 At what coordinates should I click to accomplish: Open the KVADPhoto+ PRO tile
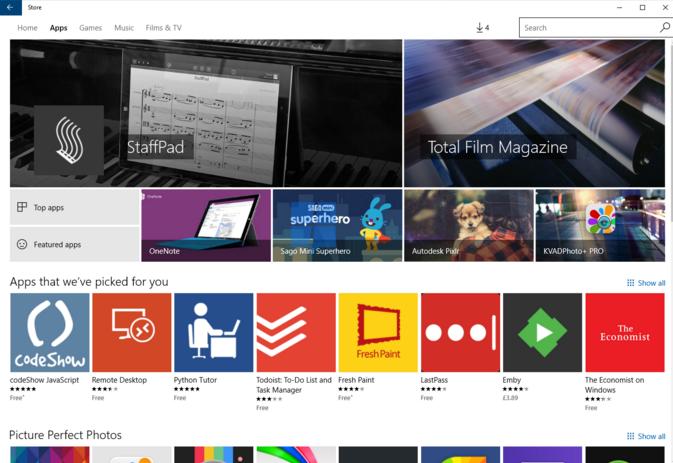600,225
